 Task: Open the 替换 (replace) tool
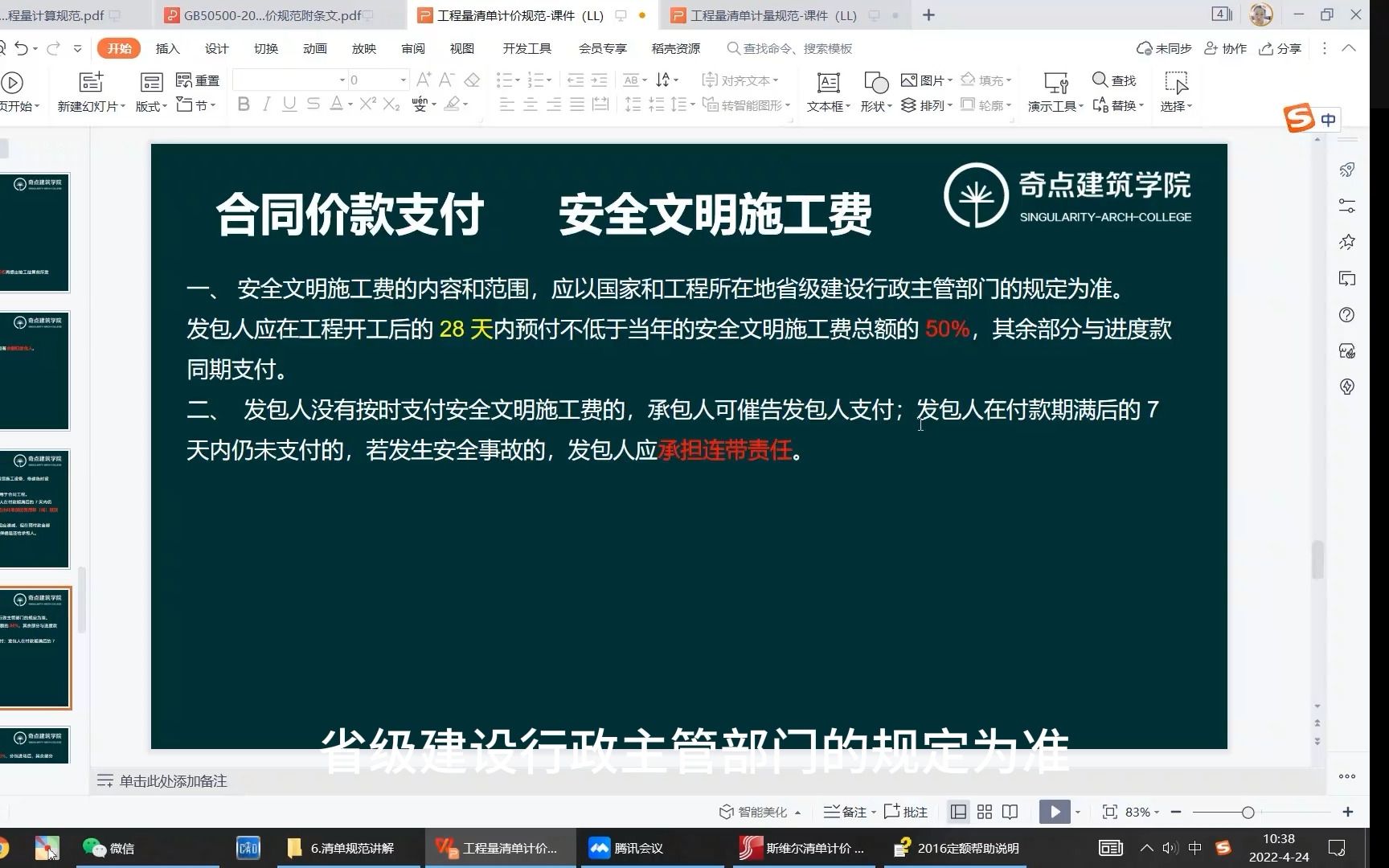(1117, 104)
